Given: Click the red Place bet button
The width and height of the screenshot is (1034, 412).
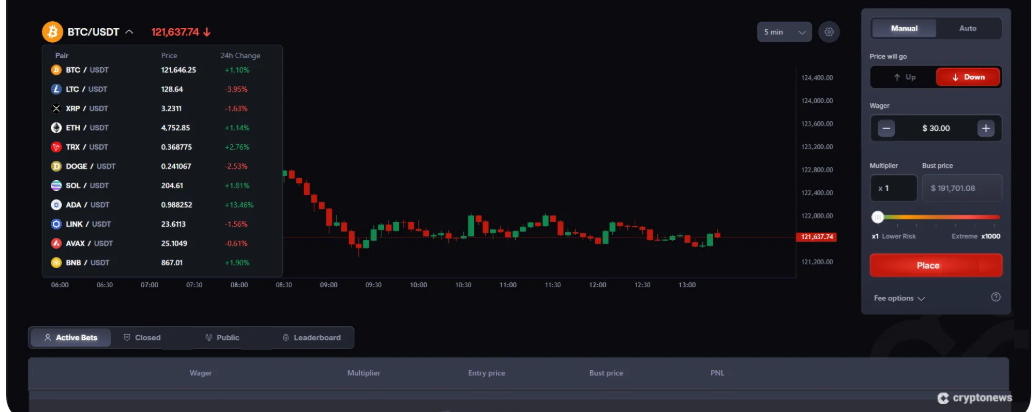Looking at the screenshot, I should (x=936, y=266).
